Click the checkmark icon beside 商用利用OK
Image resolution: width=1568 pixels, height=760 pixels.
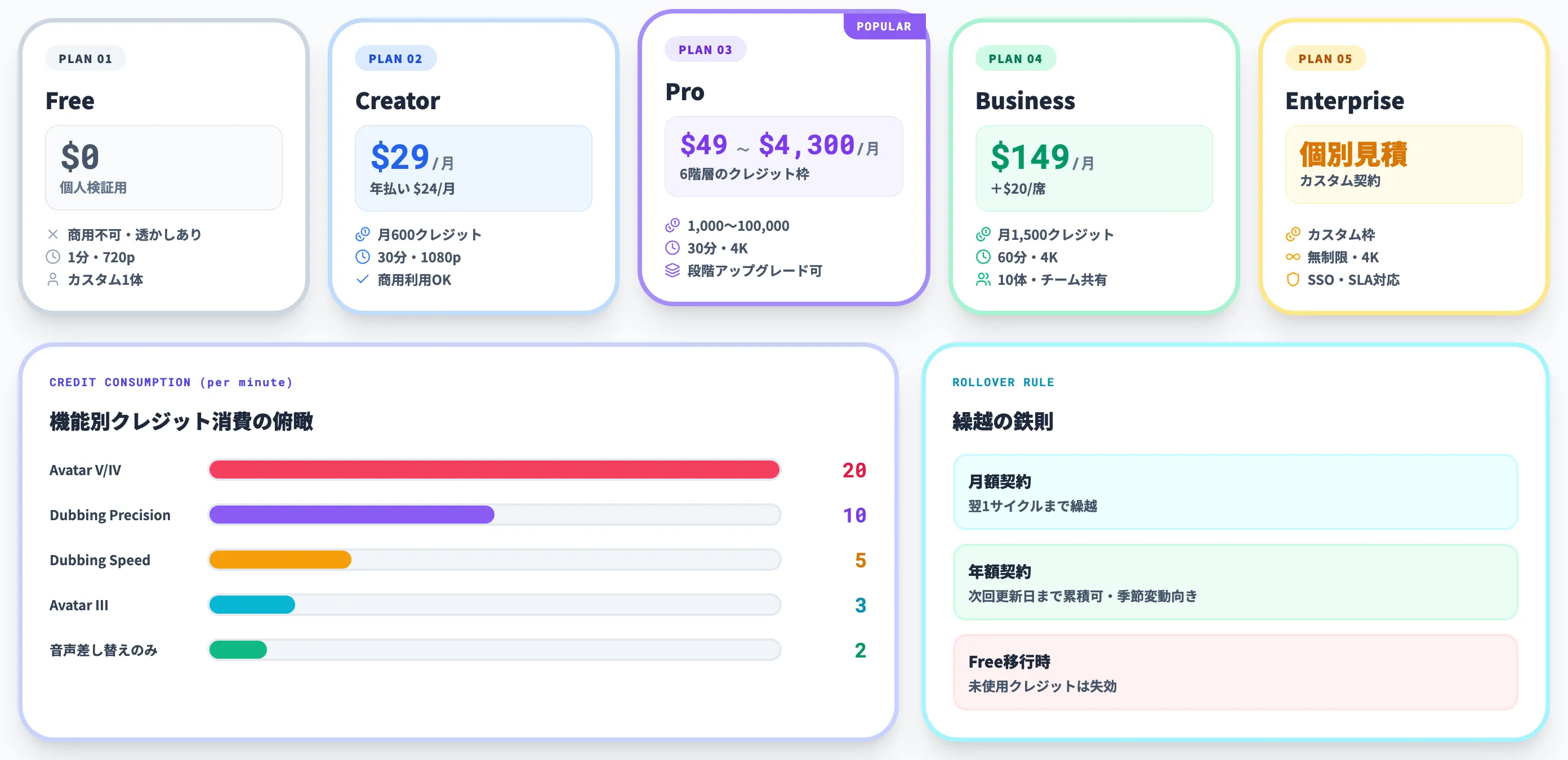click(363, 279)
